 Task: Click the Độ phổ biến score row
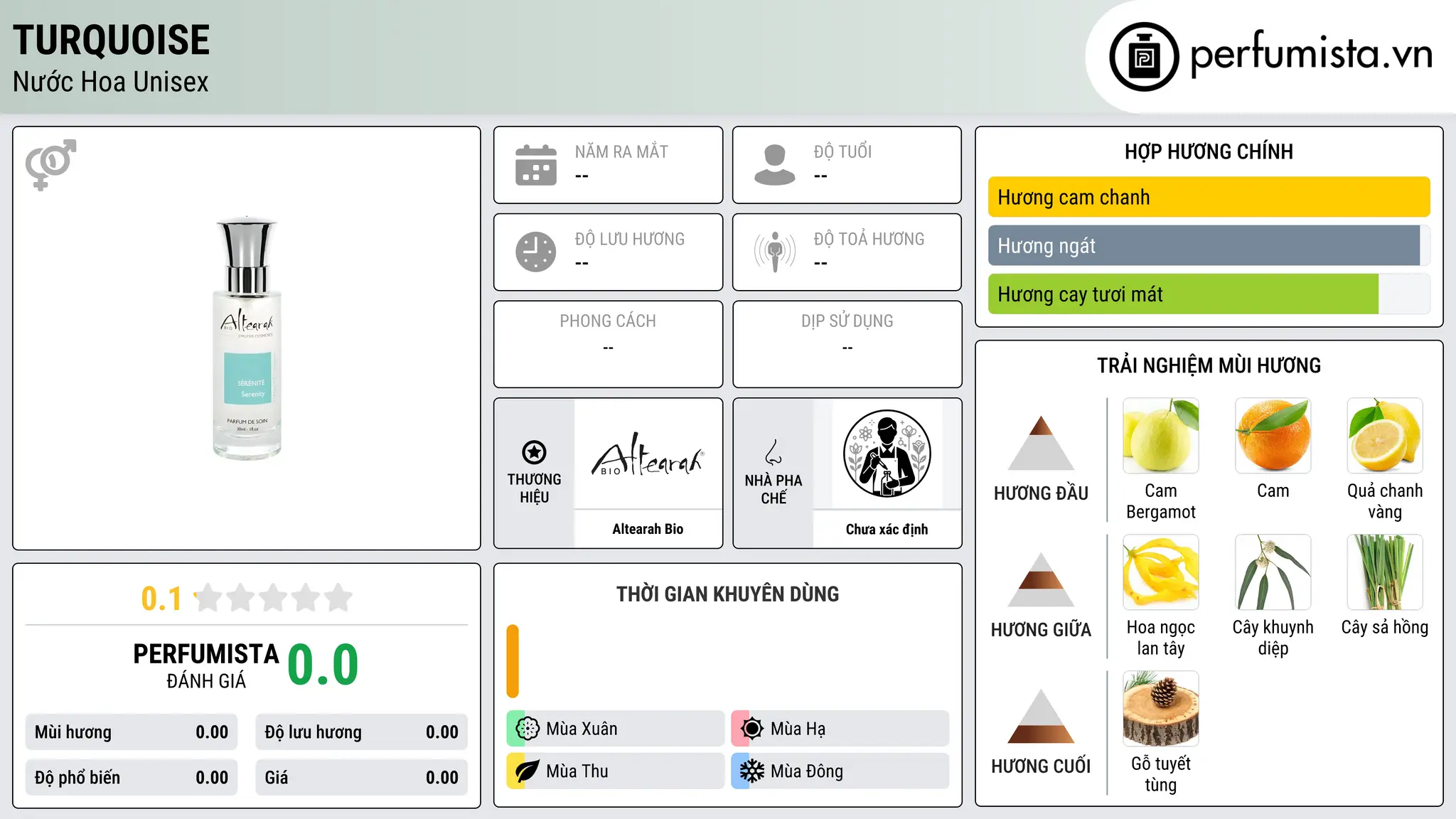[x=132, y=778]
